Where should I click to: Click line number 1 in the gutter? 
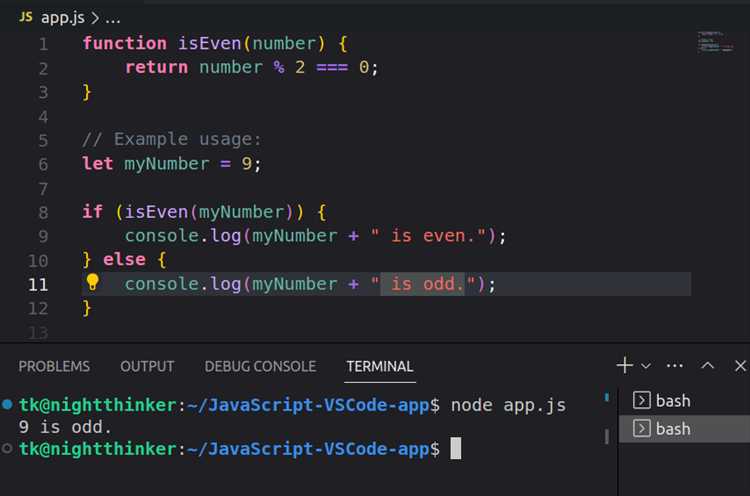pos(43,44)
